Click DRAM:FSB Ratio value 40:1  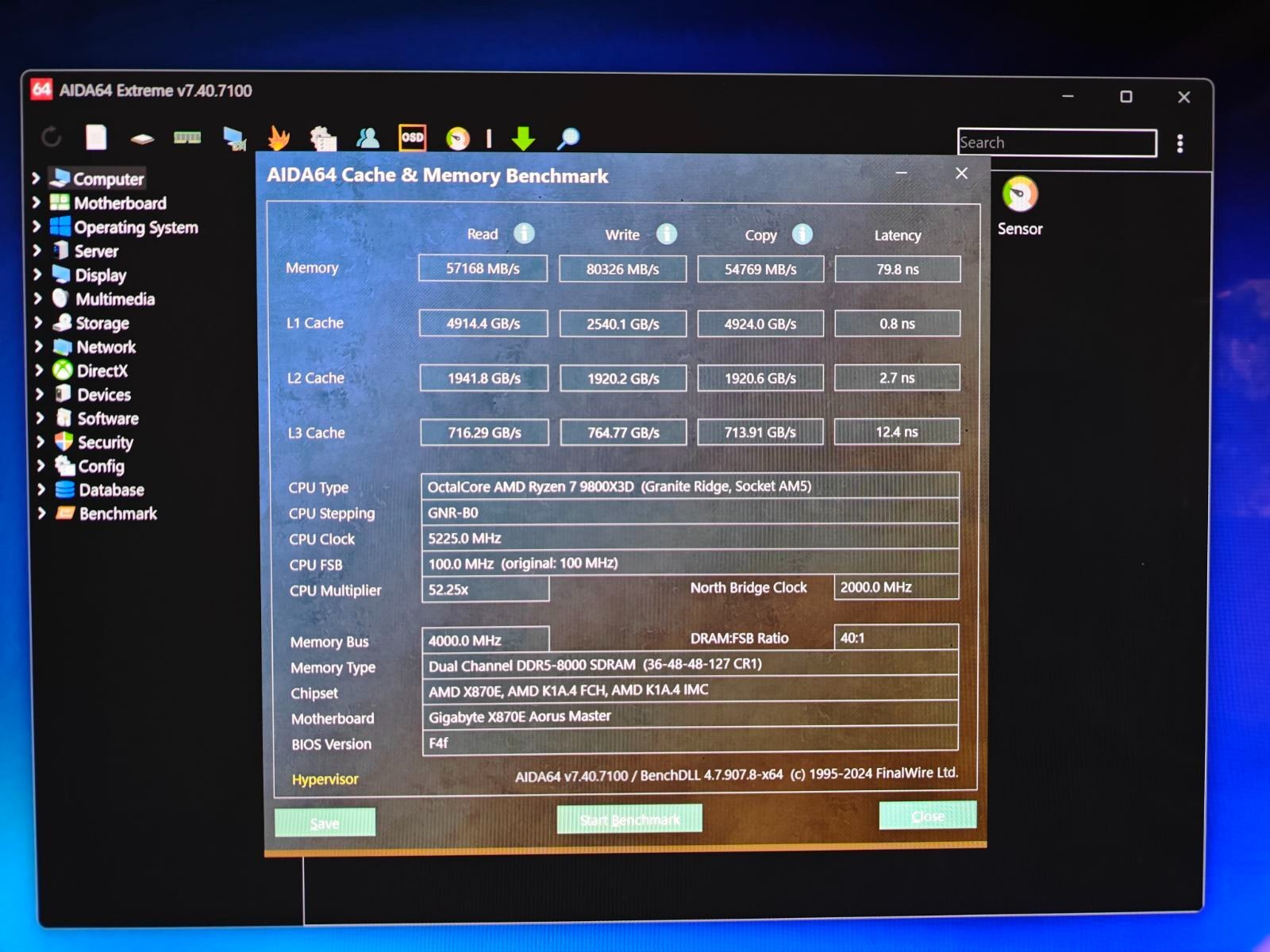(896, 637)
